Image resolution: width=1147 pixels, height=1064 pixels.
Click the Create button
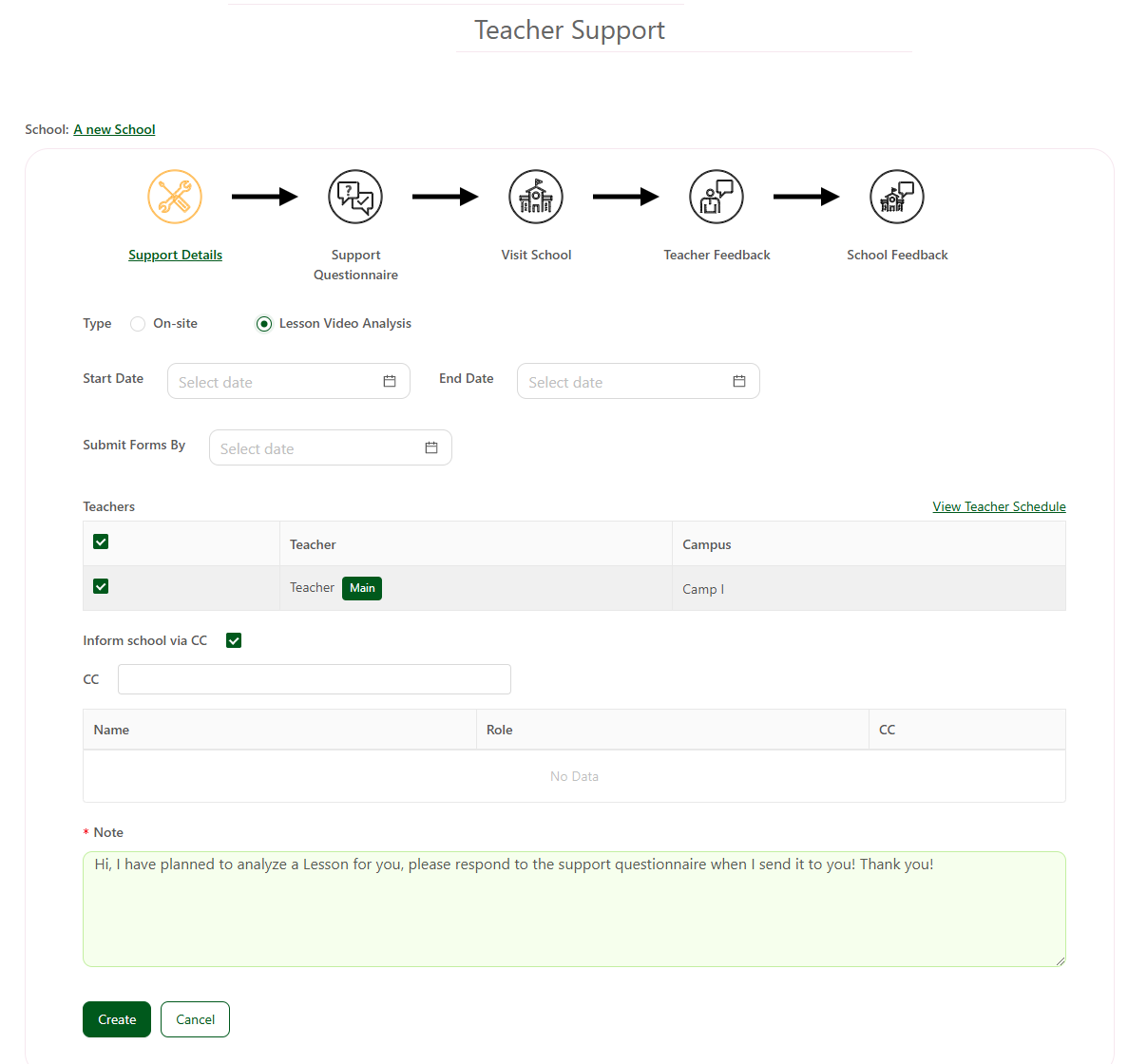click(117, 1019)
